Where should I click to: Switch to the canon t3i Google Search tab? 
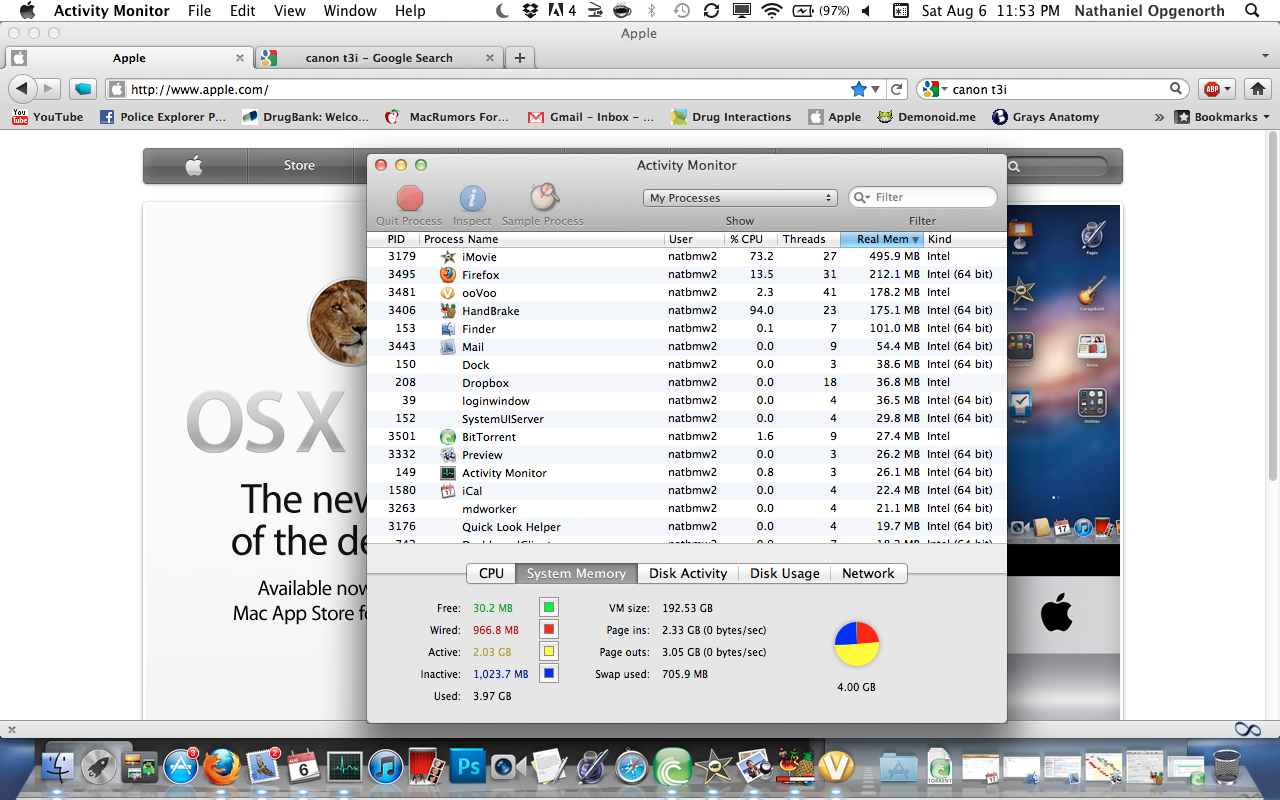click(380, 58)
